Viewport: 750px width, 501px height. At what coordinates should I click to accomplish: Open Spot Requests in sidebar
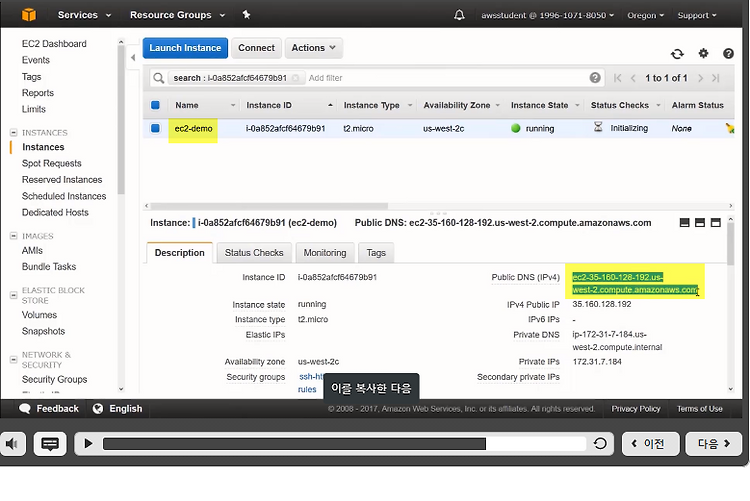(x=52, y=163)
